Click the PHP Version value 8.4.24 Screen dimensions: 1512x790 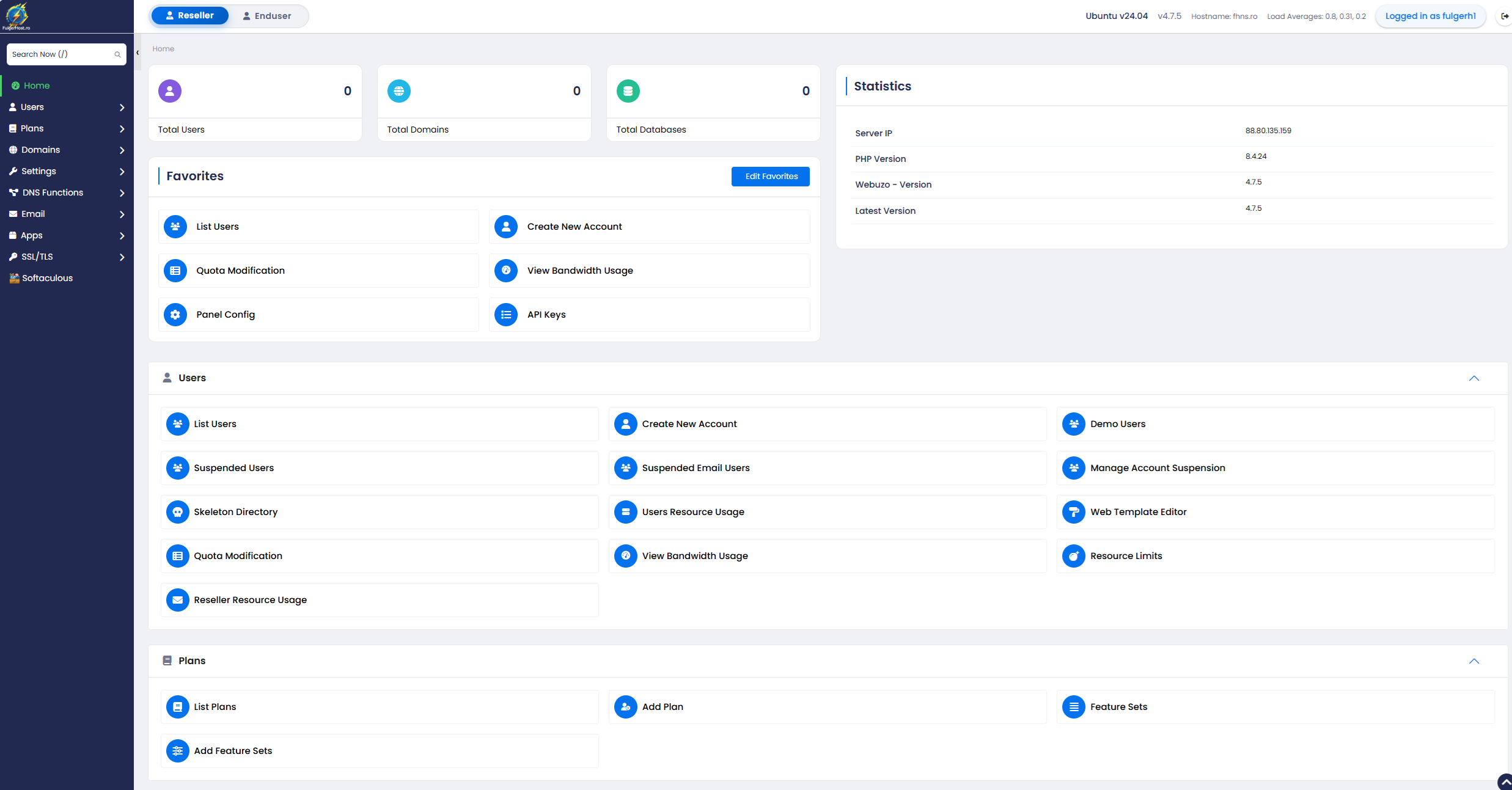1256,156
